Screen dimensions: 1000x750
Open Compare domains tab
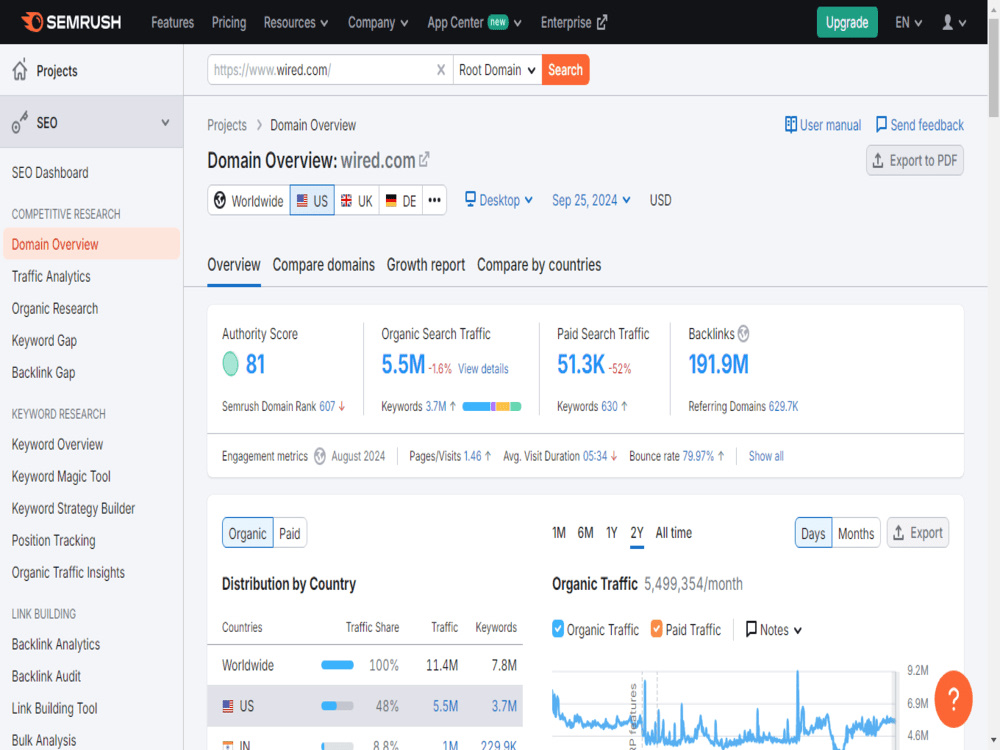pos(323,265)
